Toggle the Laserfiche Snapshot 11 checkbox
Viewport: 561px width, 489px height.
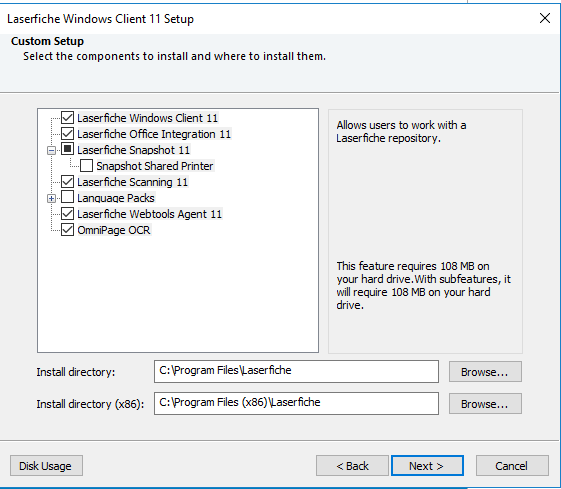67,149
